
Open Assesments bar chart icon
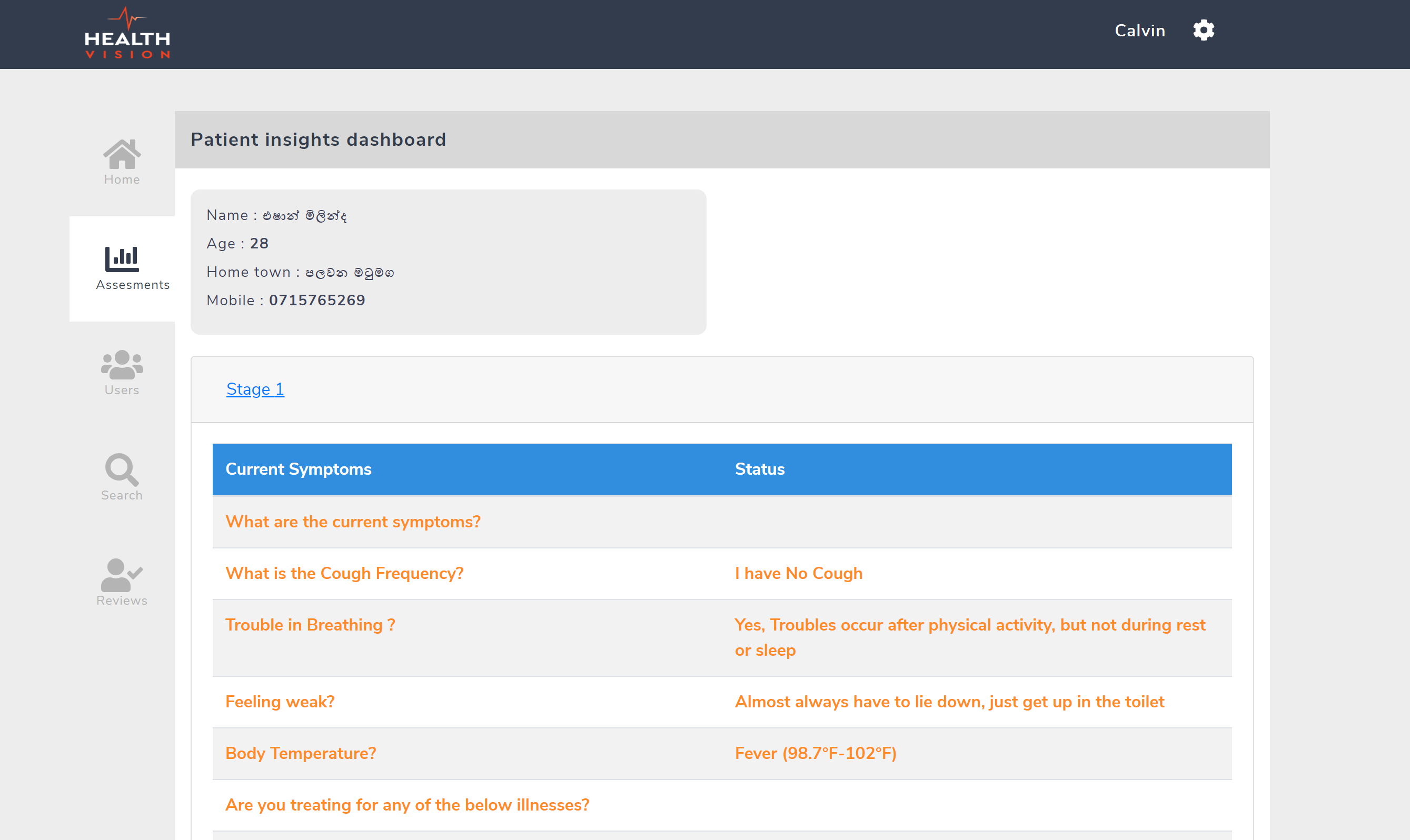point(122,258)
